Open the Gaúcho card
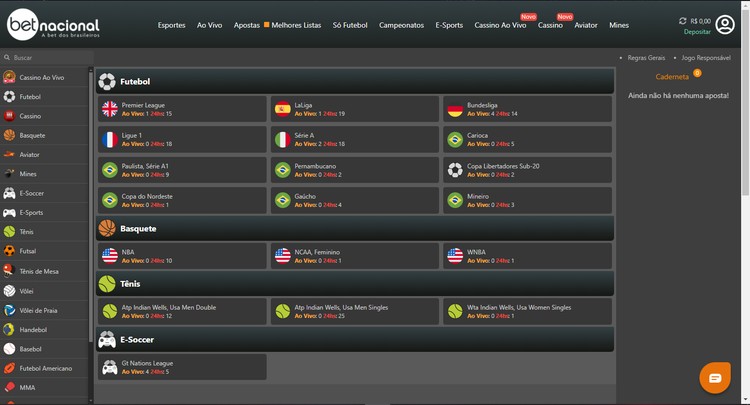 click(x=355, y=200)
